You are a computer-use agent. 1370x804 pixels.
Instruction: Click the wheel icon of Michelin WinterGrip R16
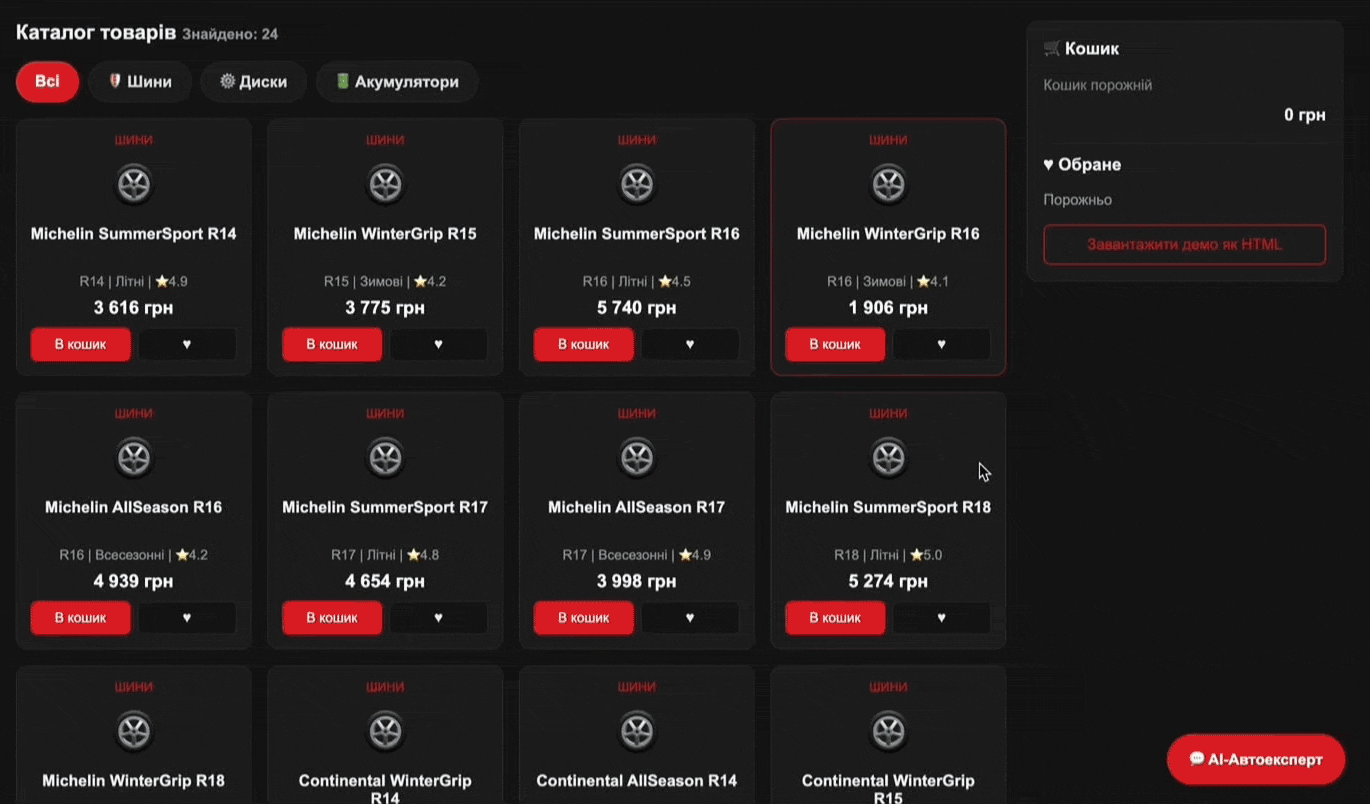(x=888, y=185)
